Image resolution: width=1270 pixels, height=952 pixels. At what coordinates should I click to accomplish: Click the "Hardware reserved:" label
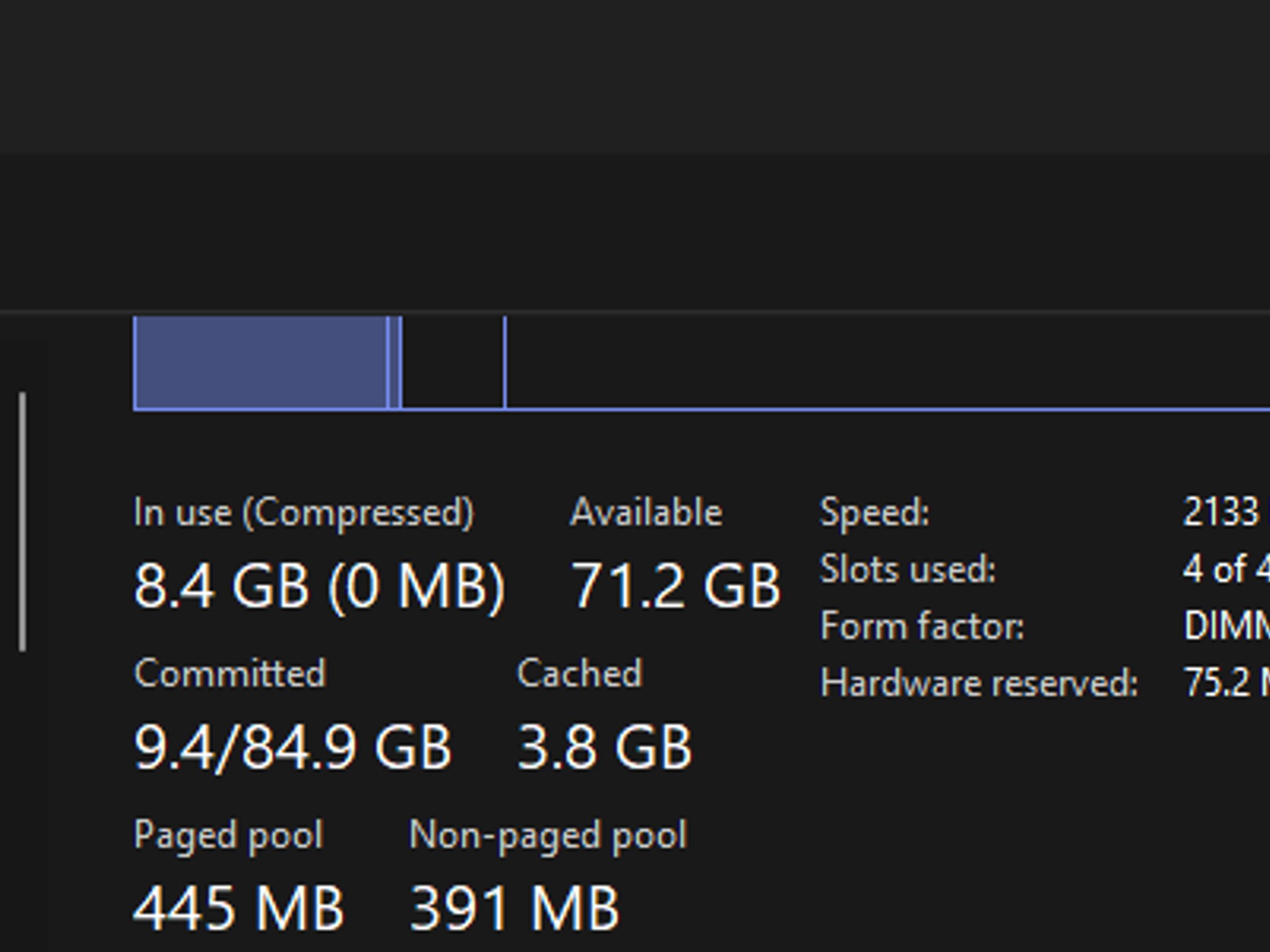pos(979,683)
